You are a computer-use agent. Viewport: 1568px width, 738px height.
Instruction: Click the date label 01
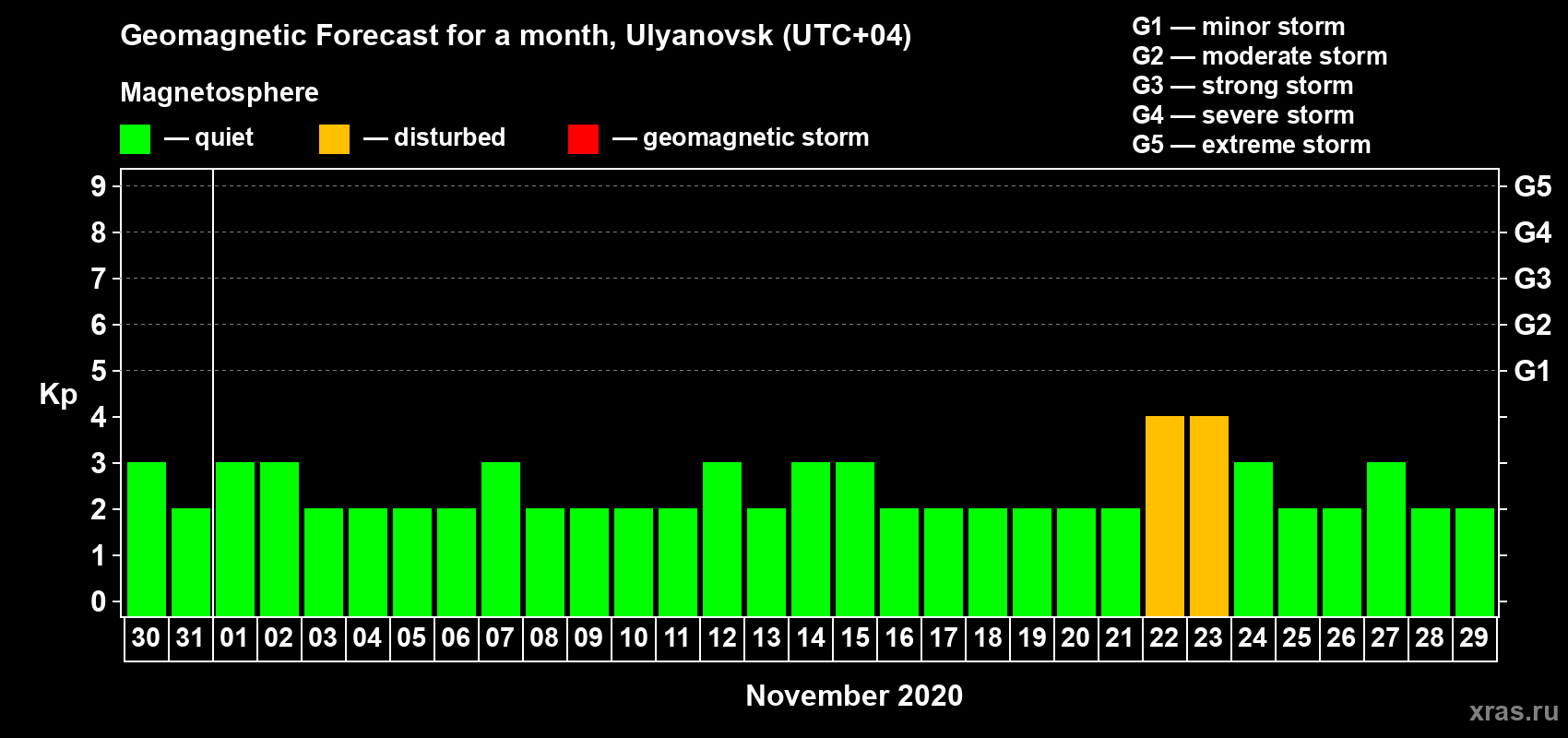point(234,637)
